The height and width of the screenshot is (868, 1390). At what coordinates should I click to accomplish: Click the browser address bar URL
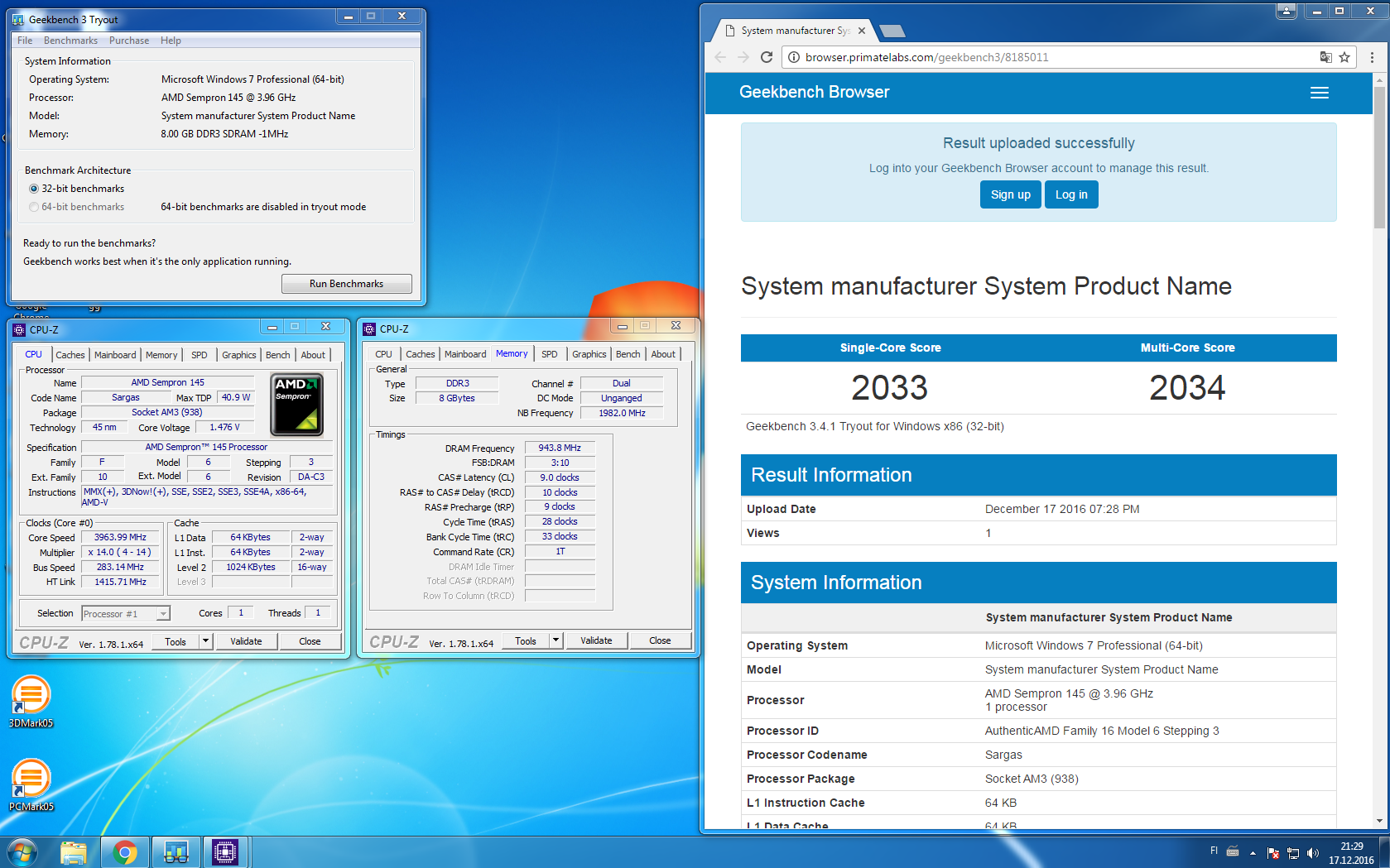[x=926, y=57]
